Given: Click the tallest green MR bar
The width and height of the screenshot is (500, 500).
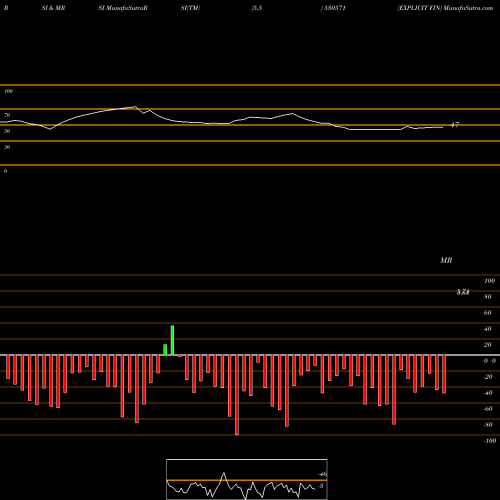Looking at the screenshot, I should (172, 340).
